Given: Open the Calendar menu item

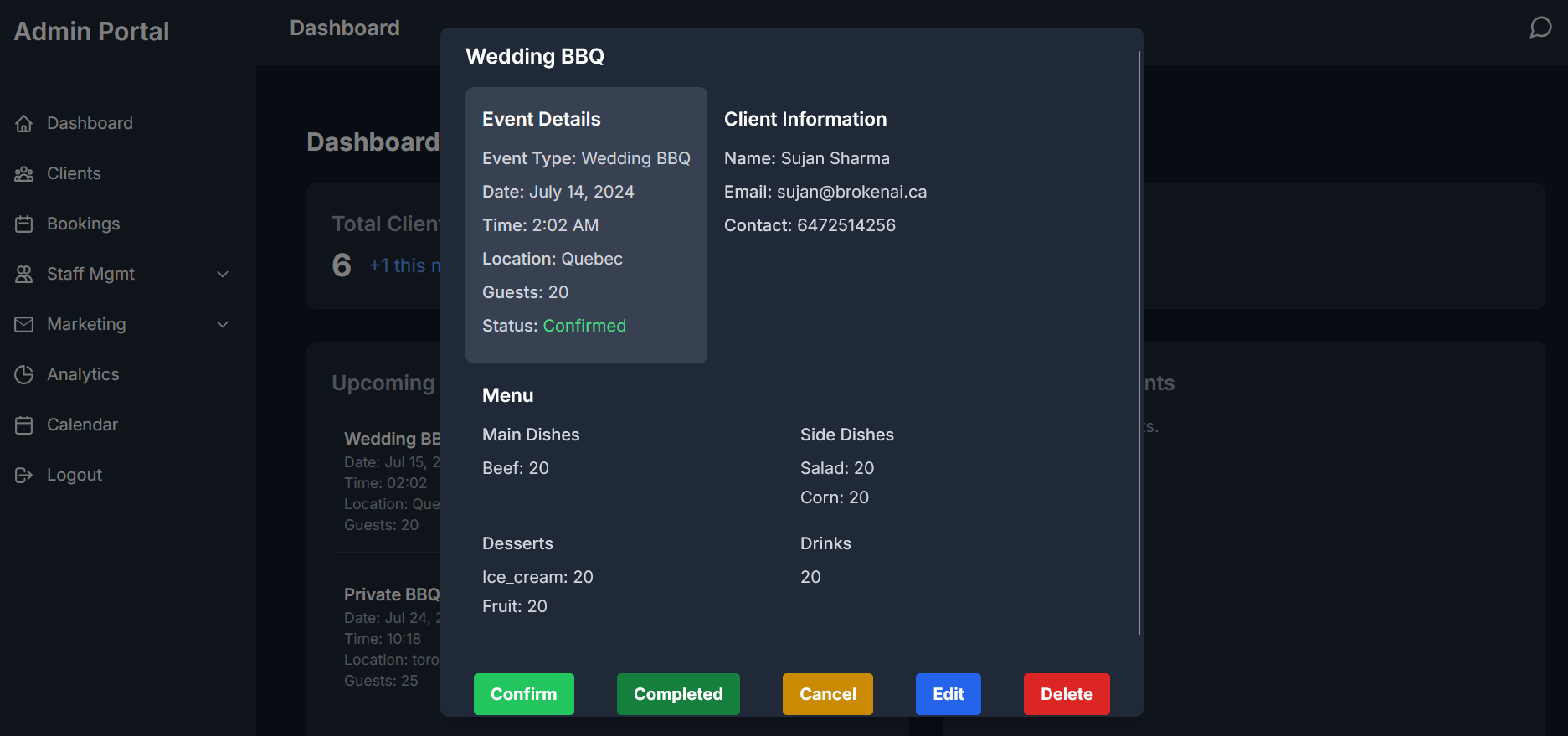Looking at the screenshot, I should [82, 425].
